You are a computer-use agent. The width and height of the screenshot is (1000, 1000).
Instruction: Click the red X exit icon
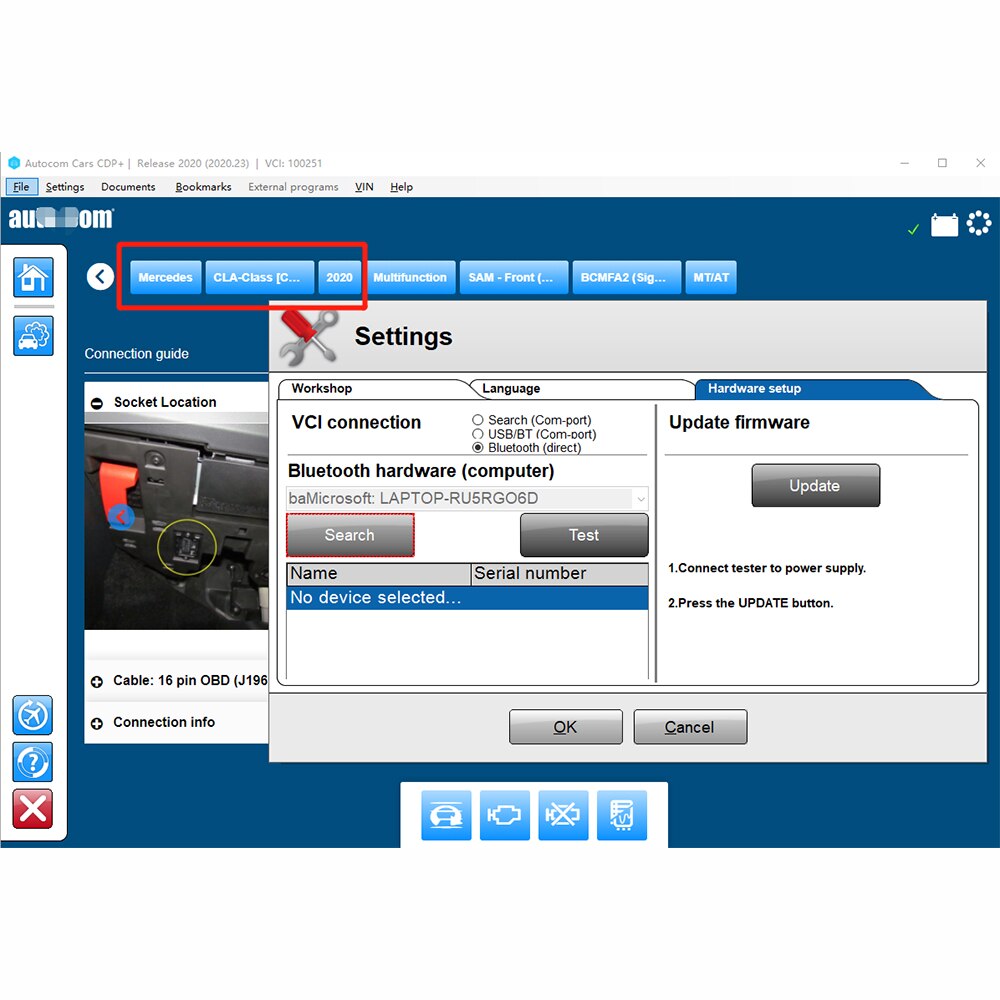(33, 809)
